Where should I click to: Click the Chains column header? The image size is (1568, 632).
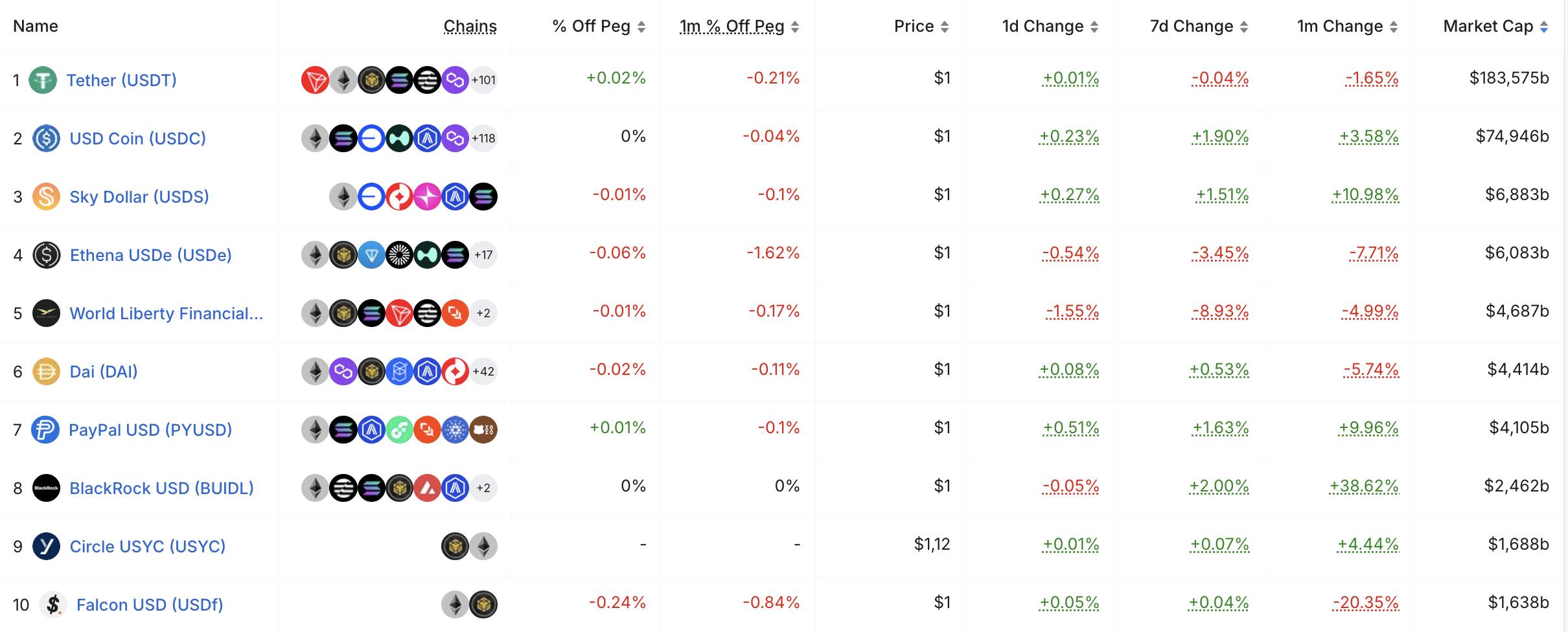pos(470,26)
